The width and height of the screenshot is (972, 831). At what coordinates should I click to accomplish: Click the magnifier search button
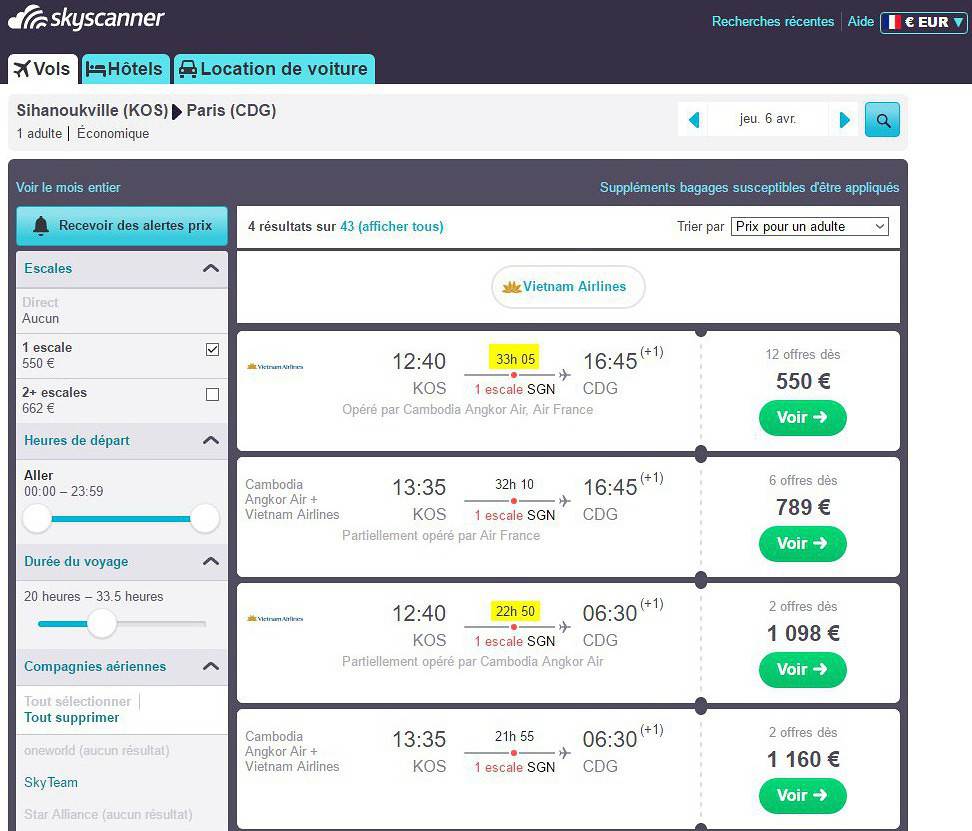(882, 120)
